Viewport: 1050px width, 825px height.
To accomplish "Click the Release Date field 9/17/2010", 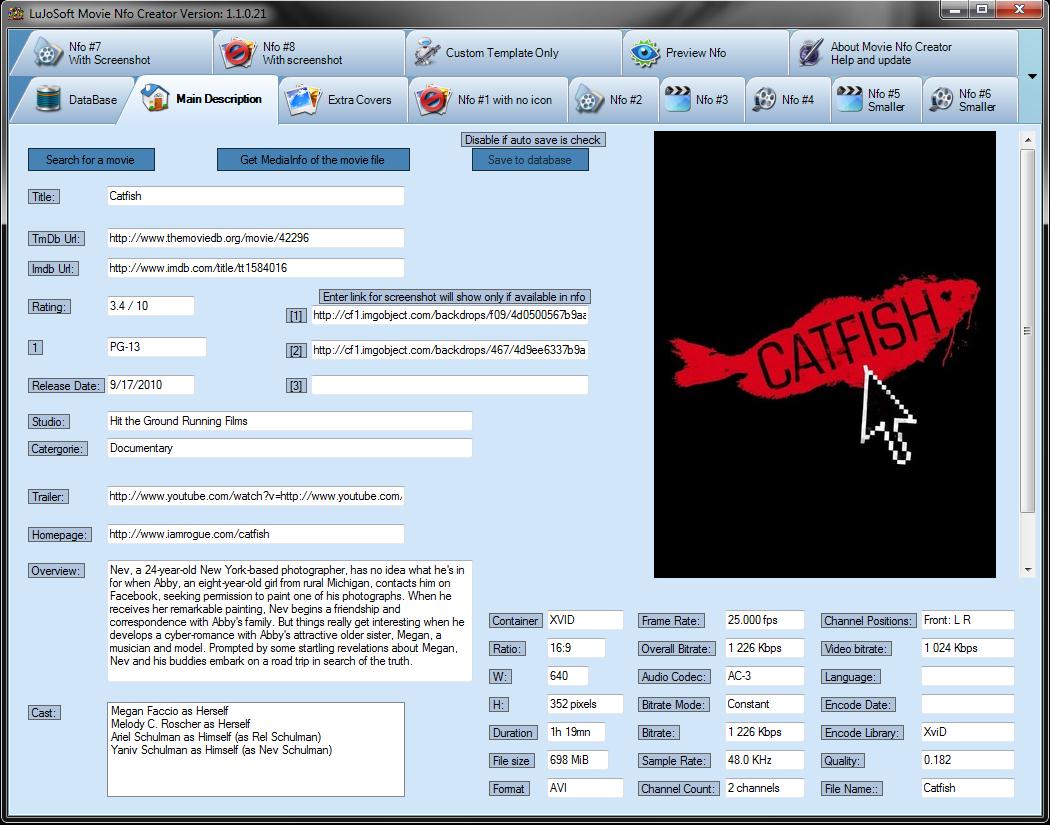I will click(x=151, y=385).
